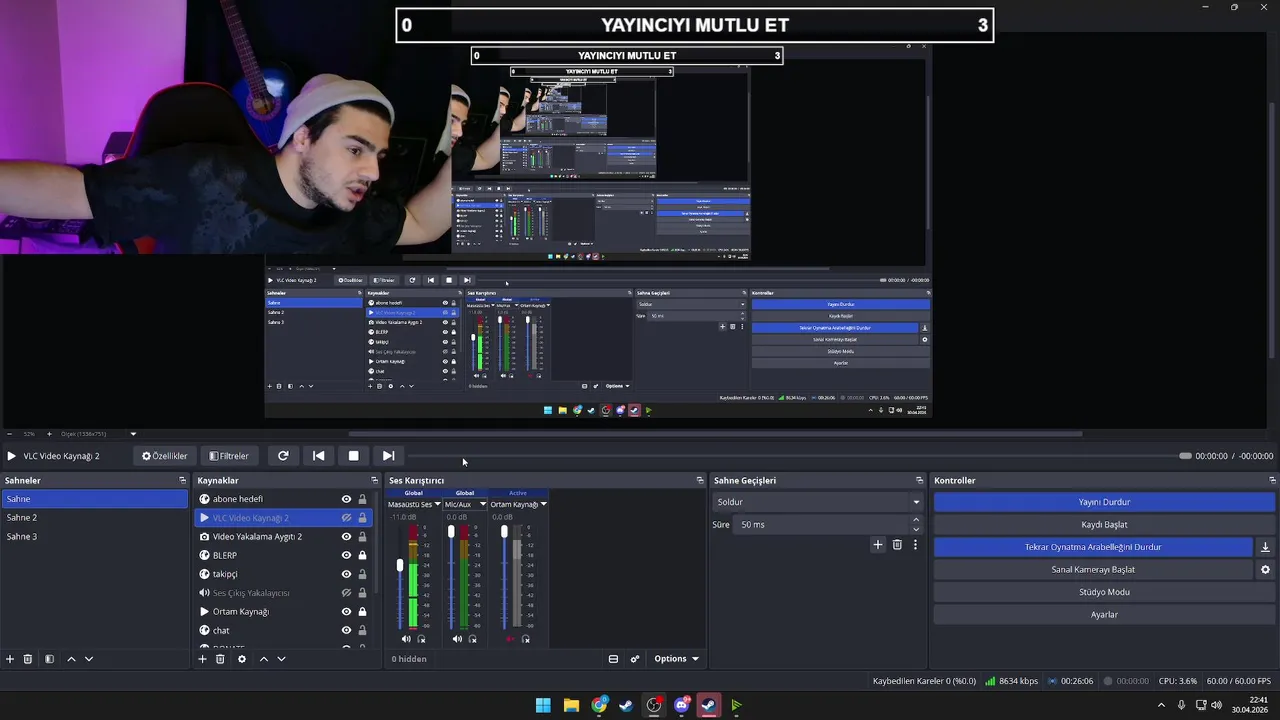Move source up in Kaynaklar toolbar

(x=263, y=659)
